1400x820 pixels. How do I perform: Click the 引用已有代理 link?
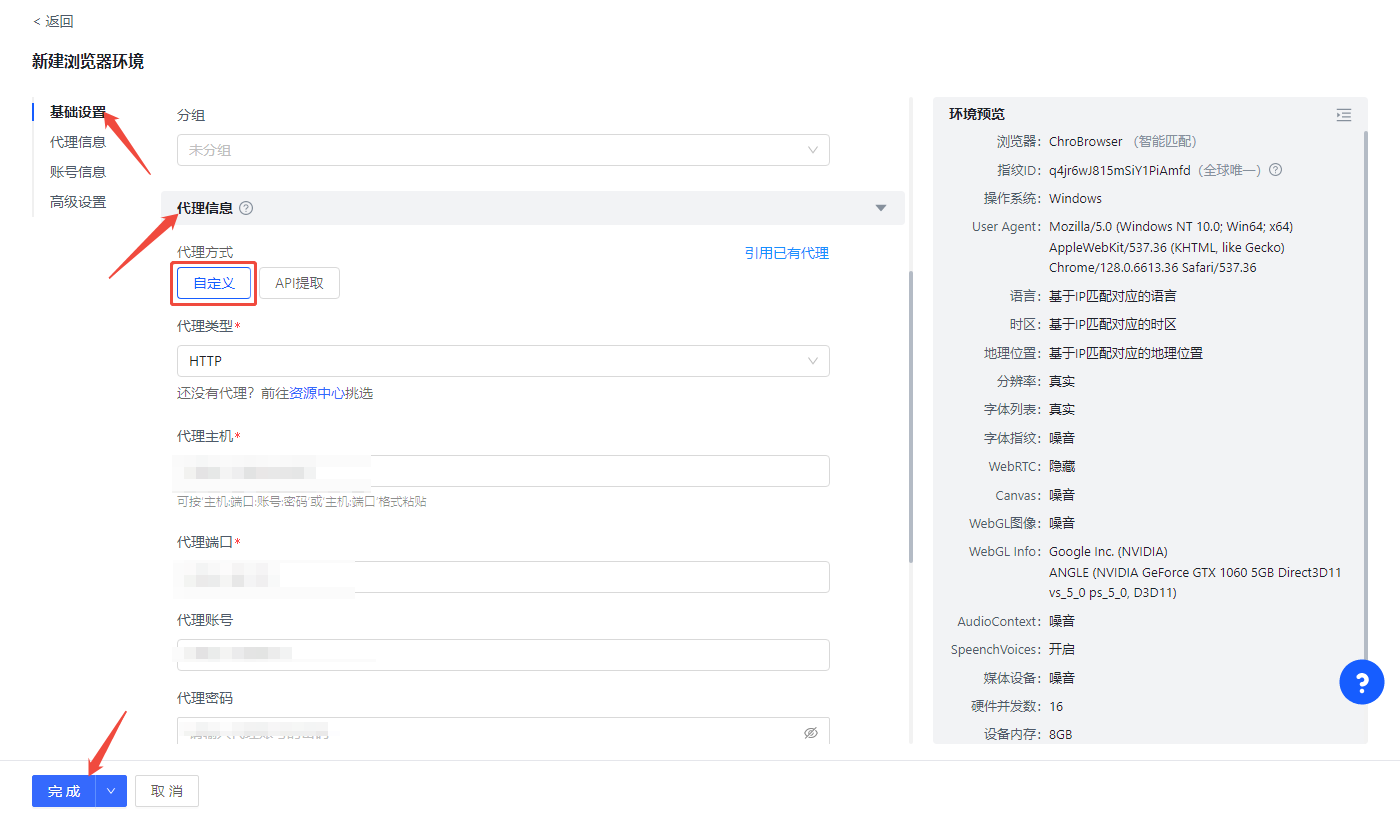(786, 253)
